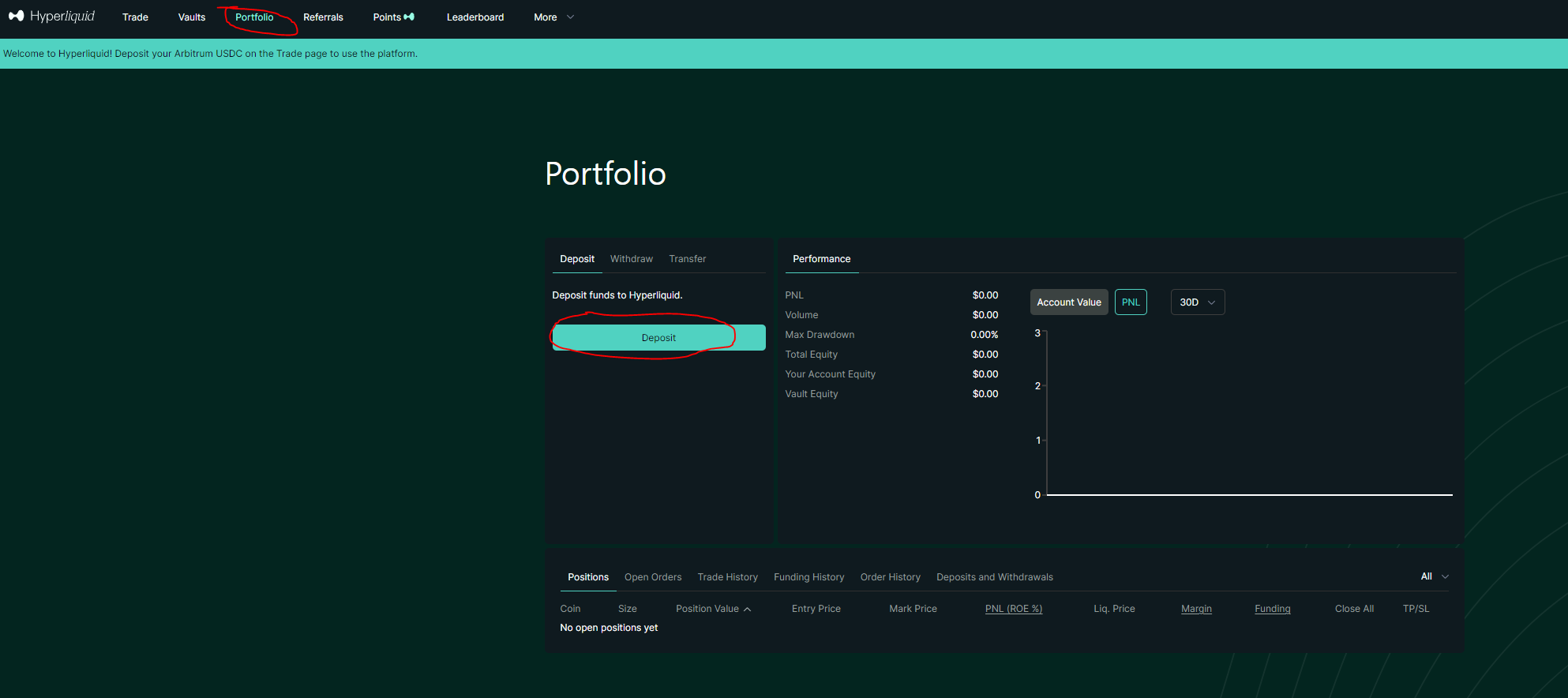Viewport: 1568px width, 698px height.
Task: Sort by the Position Value column
Action: [713, 609]
